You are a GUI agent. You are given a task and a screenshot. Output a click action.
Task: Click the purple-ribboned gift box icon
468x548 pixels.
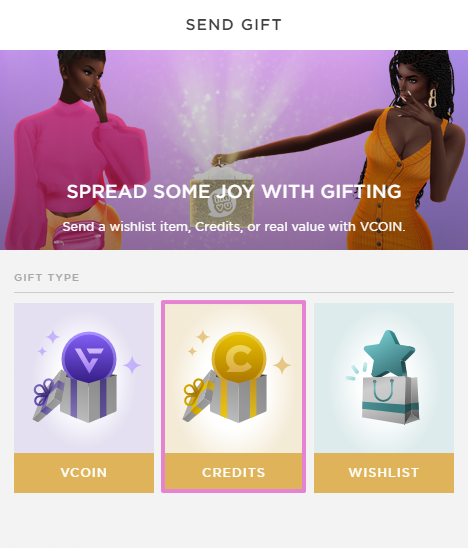tap(75, 397)
